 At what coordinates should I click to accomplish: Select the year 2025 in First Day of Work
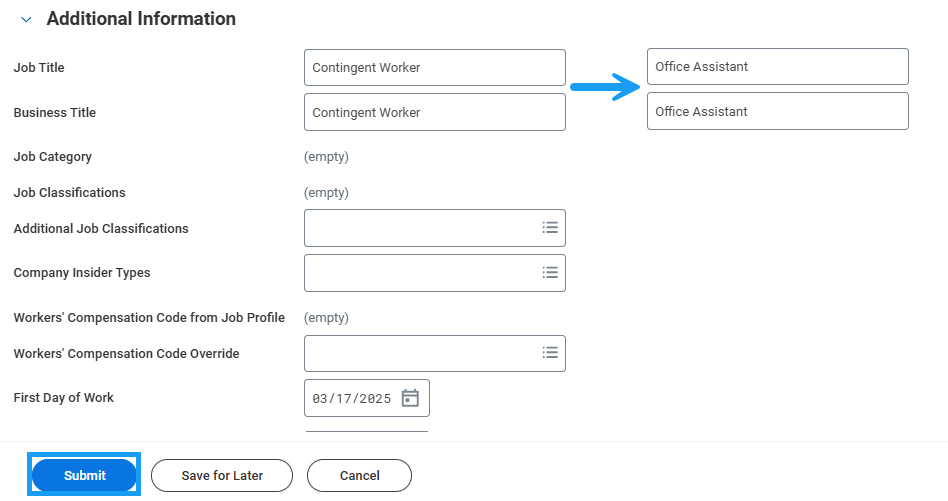375,398
